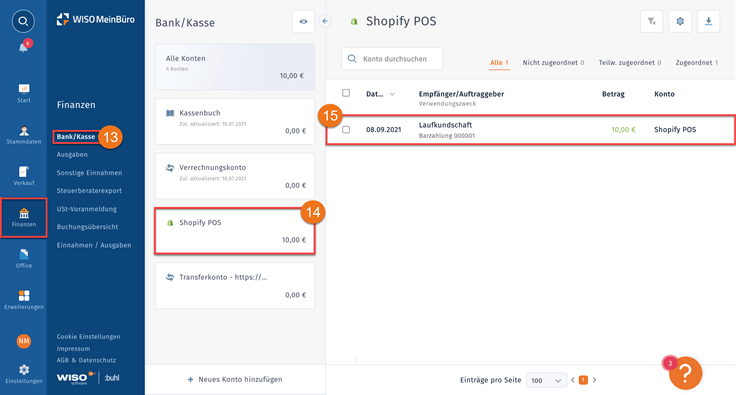Viewport: 736px width, 395px height.
Task: Open Ausgaben menu item
Action: [x=72, y=155]
